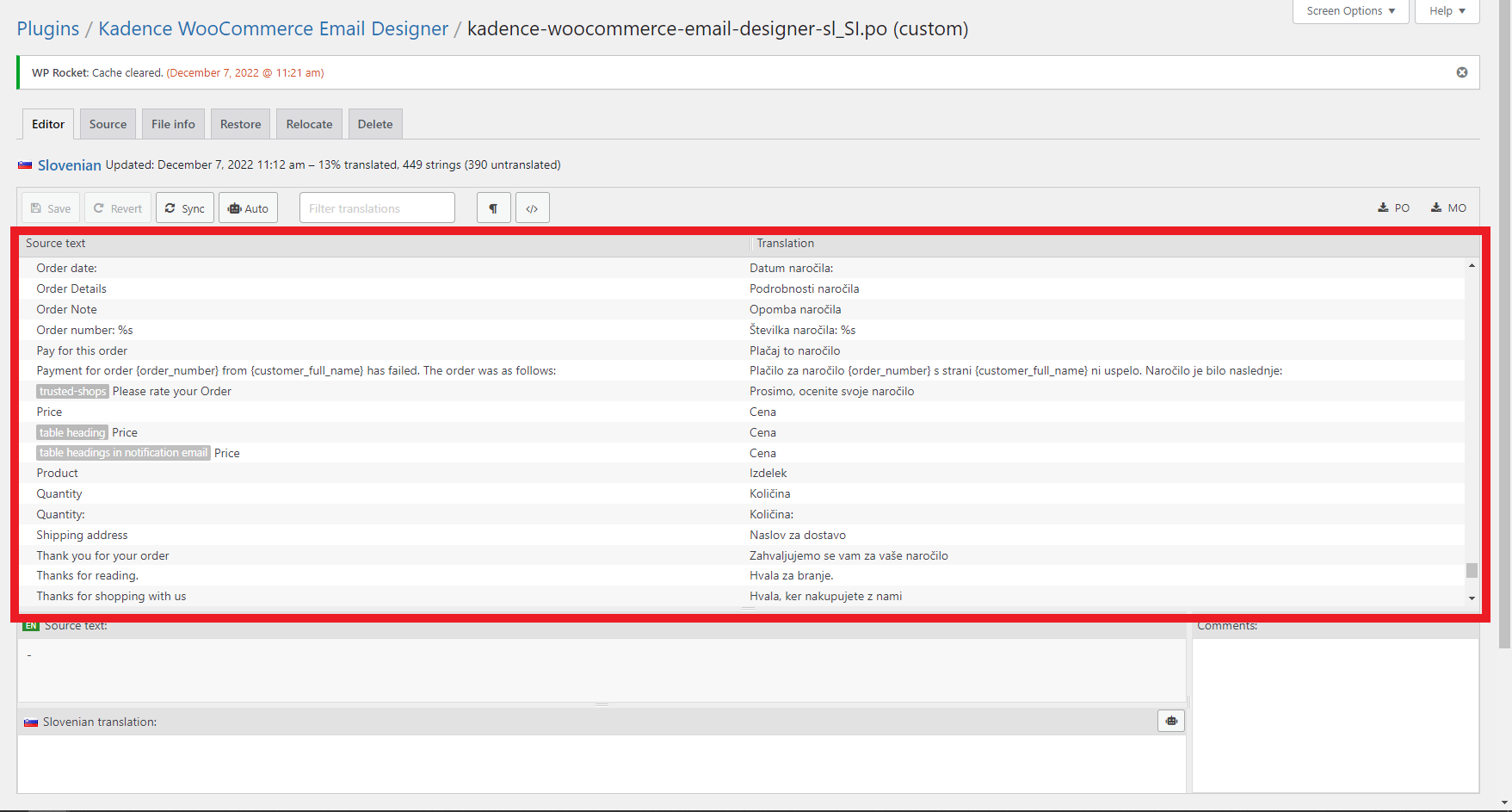Switch to the Restore tab
Viewport: 1512px width, 812px height.
point(240,124)
